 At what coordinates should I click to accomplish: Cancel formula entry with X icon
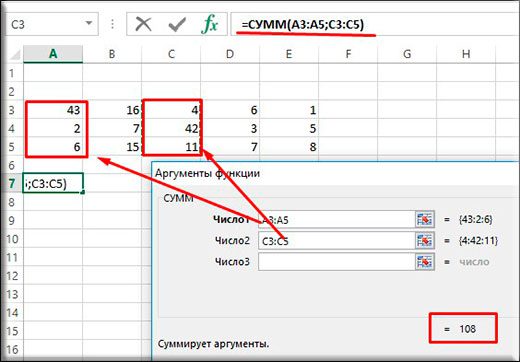[143, 24]
